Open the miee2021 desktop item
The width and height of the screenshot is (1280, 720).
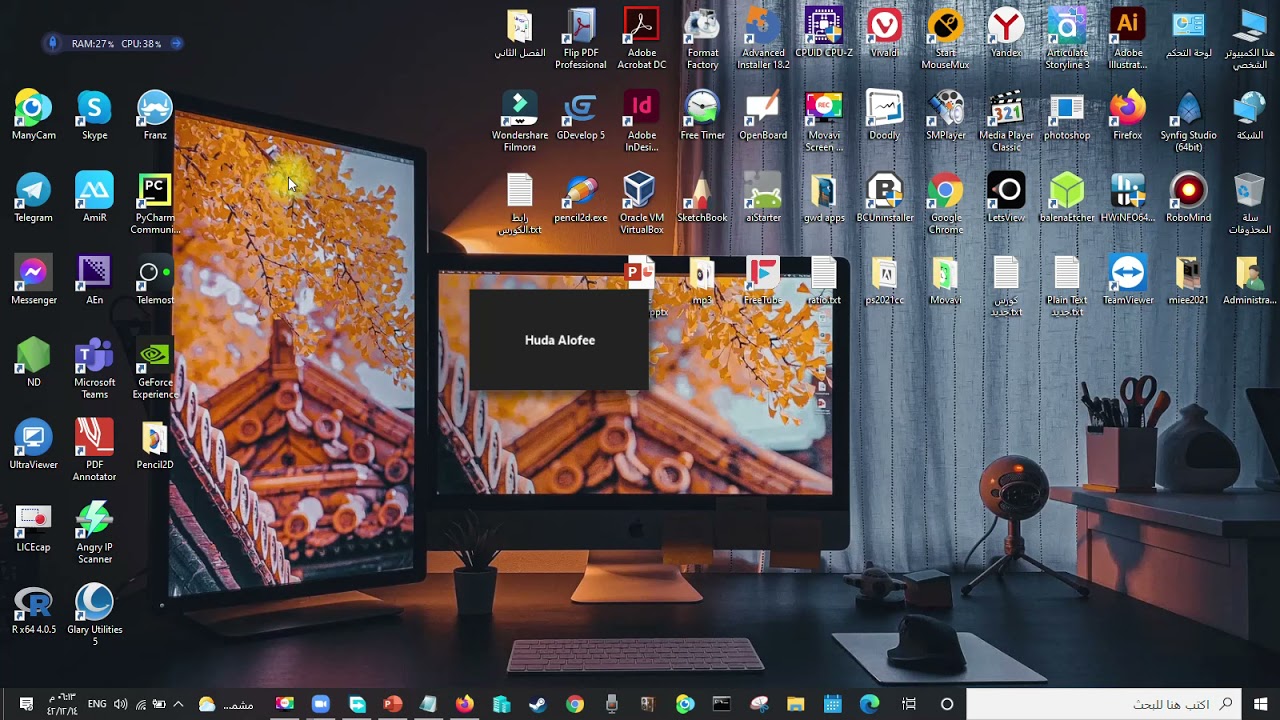(x=1188, y=279)
